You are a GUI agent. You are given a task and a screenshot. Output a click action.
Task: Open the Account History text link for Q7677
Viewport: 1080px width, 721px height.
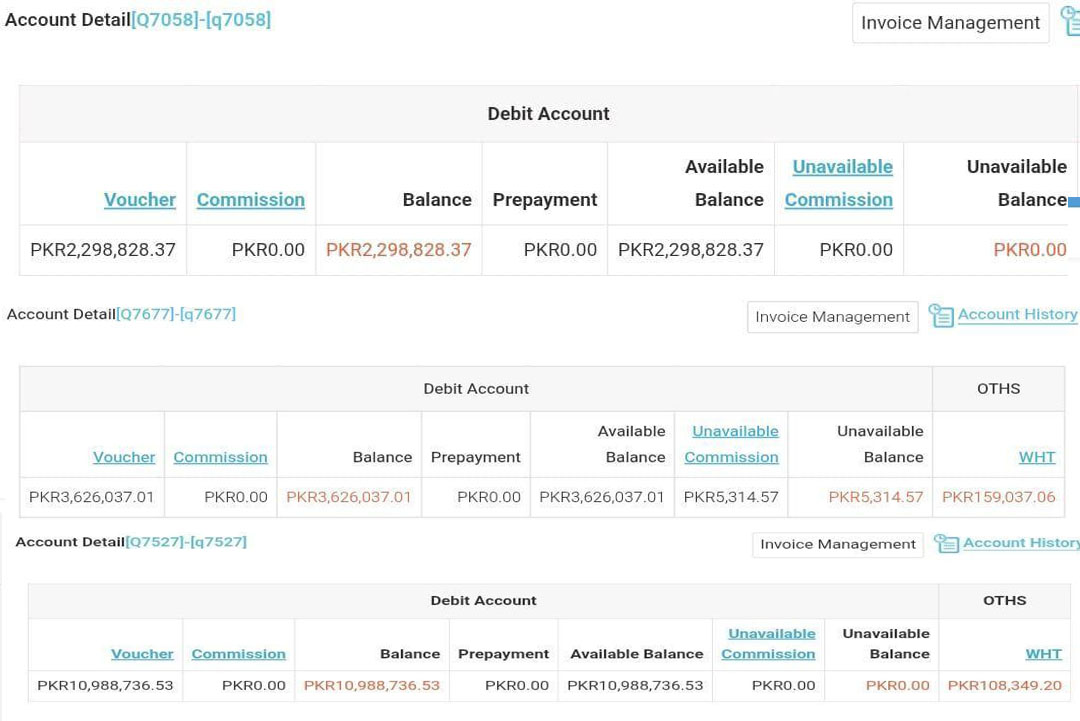(1017, 314)
